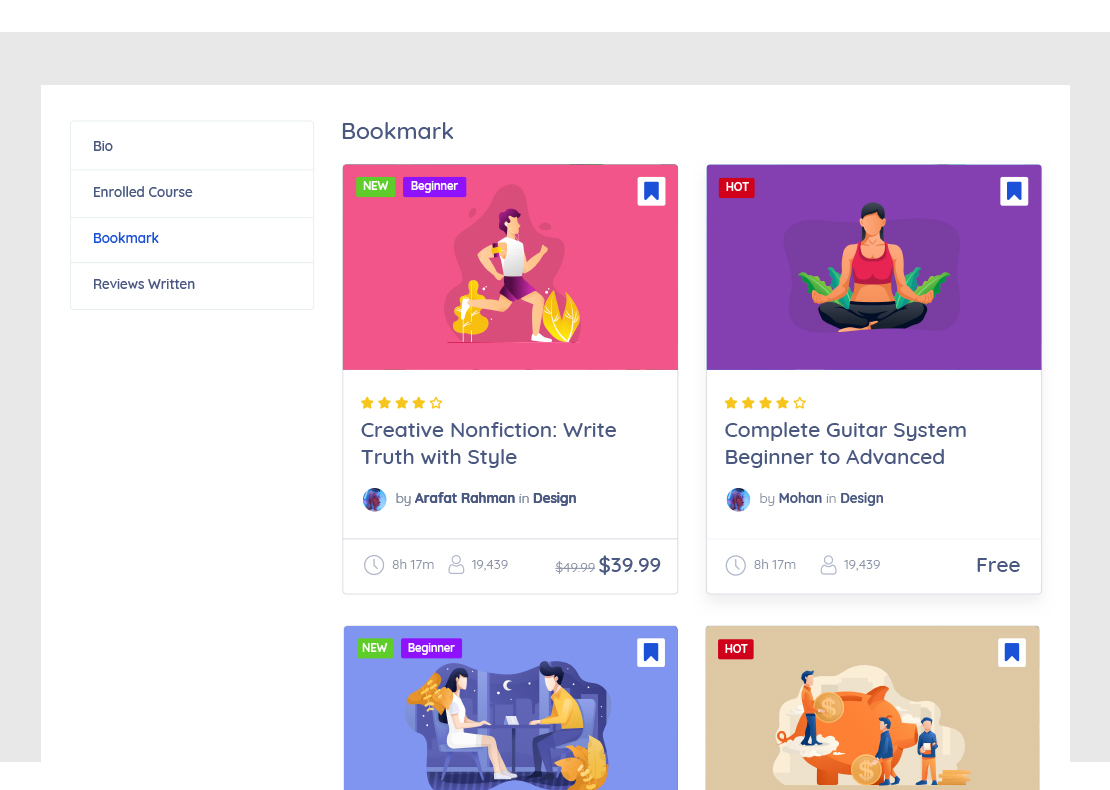The image size is (1110, 790).
Task: Remove bookmark on blue meeting illustration course
Action: (651, 653)
